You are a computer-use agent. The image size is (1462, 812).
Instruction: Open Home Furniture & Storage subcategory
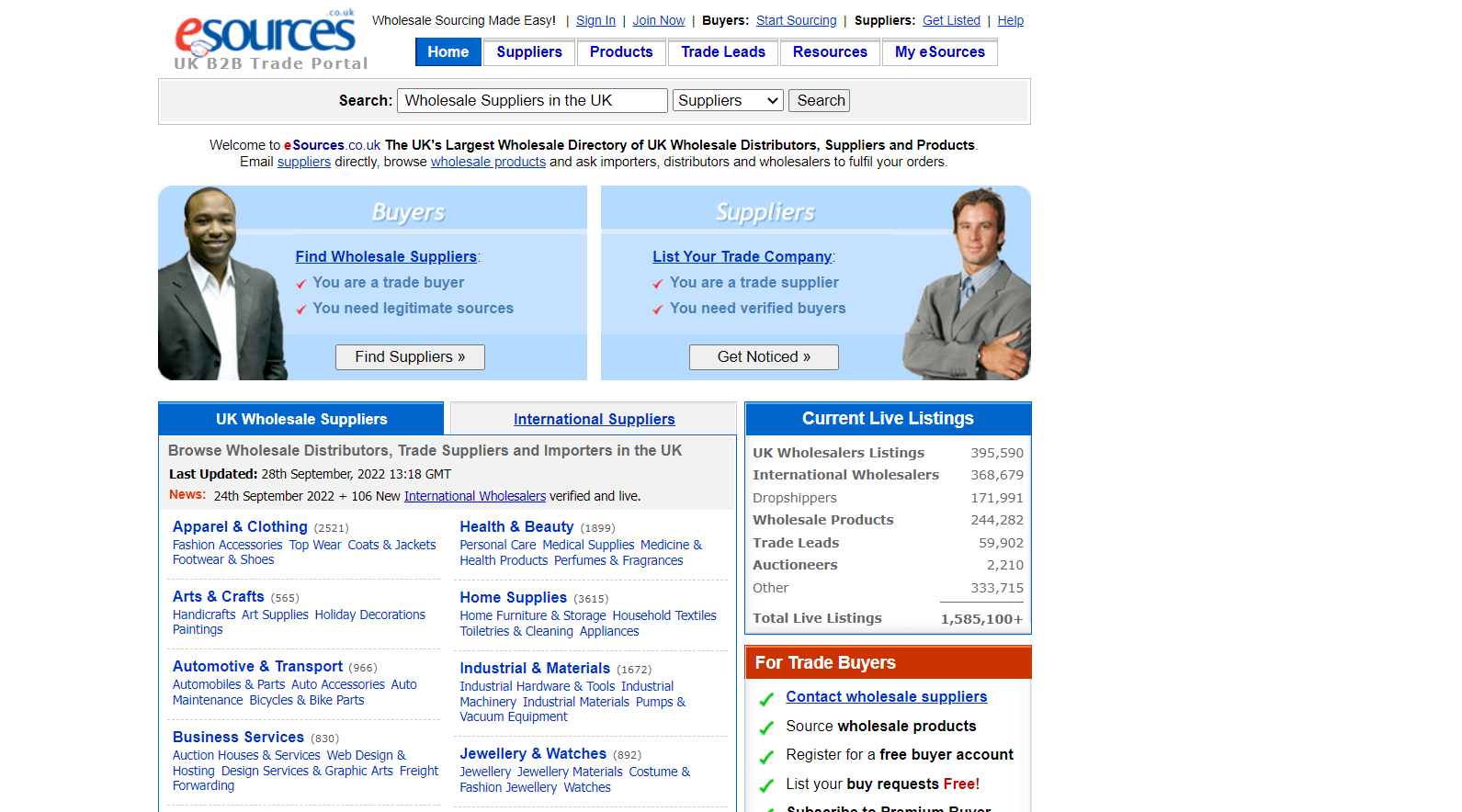pos(533,615)
